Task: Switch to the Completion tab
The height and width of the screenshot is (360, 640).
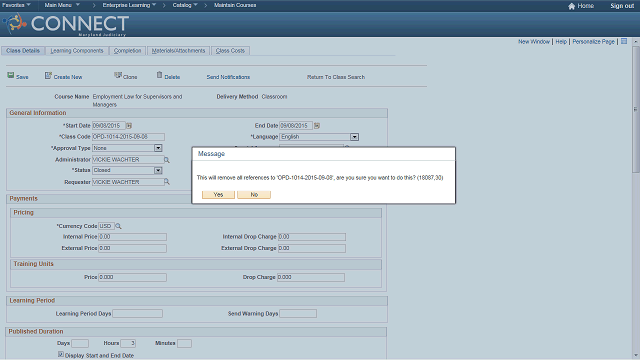Action: click(x=127, y=51)
